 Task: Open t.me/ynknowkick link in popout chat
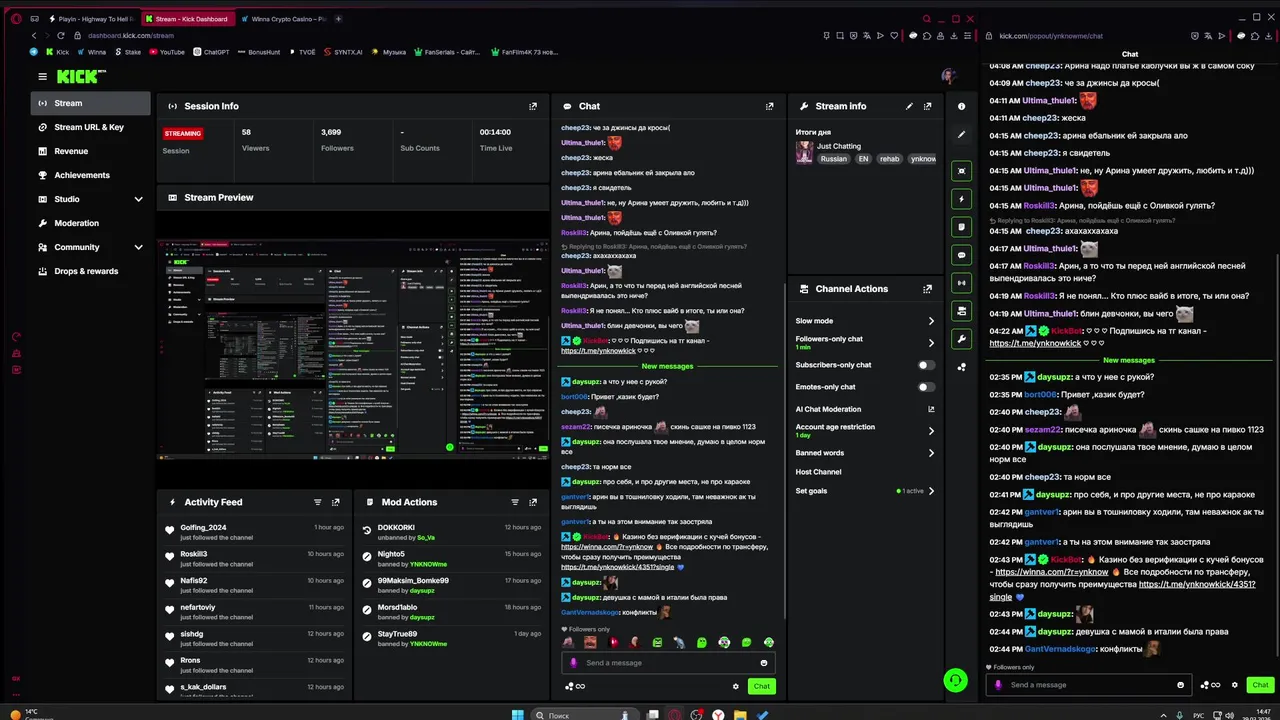(x=1035, y=343)
